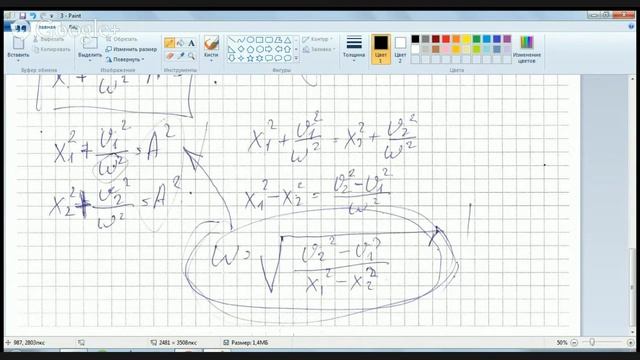The height and width of the screenshot is (360, 640).
Task: Select the Text tool (A)
Action: (191, 43)
